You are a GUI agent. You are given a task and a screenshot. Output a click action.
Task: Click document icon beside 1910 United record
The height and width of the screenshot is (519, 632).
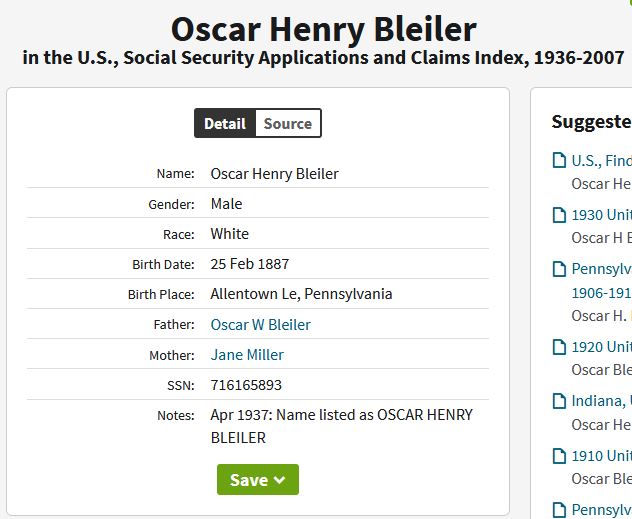(560, 456)
